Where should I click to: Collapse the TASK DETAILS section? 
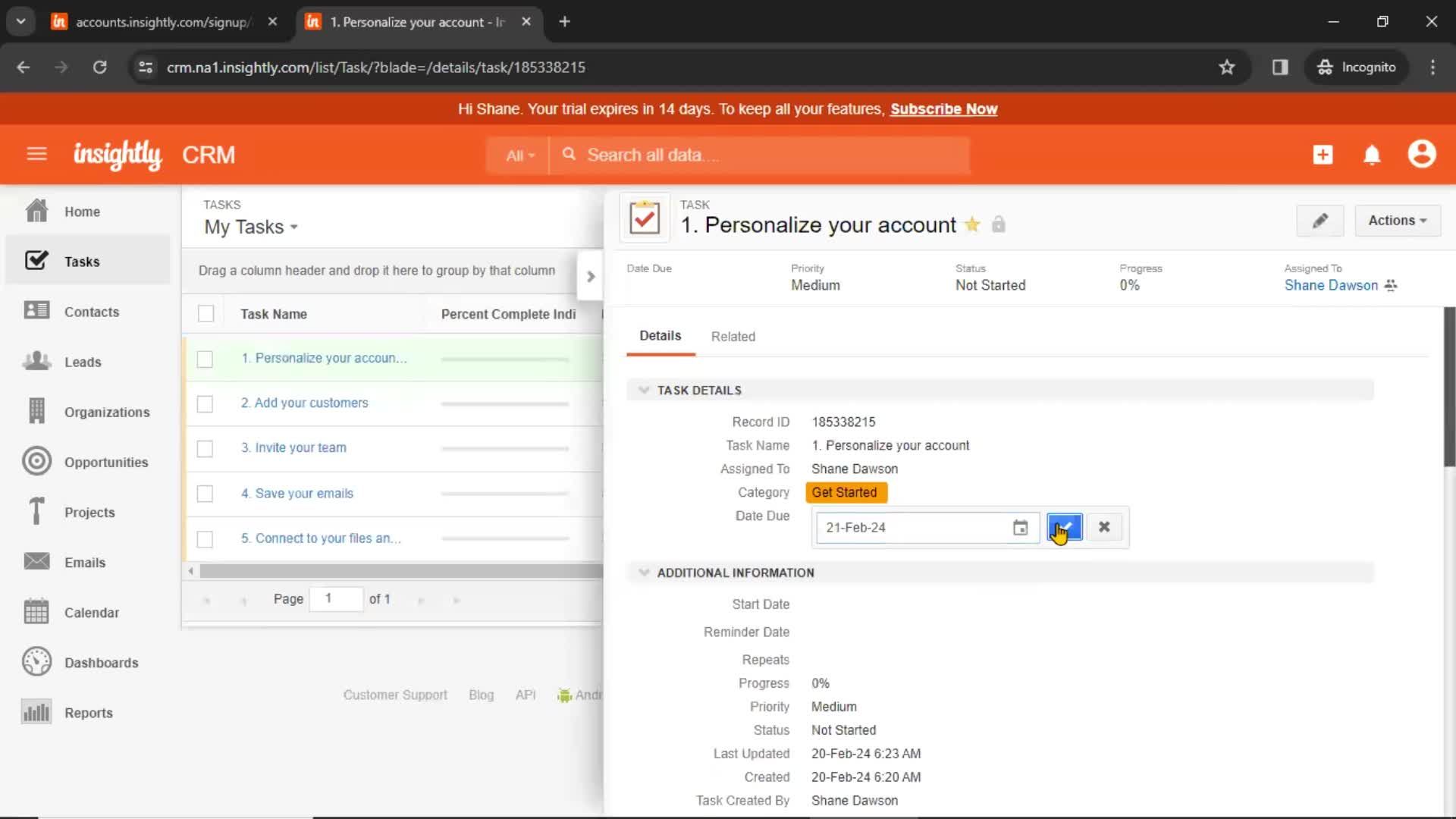[x=644, y=390]
